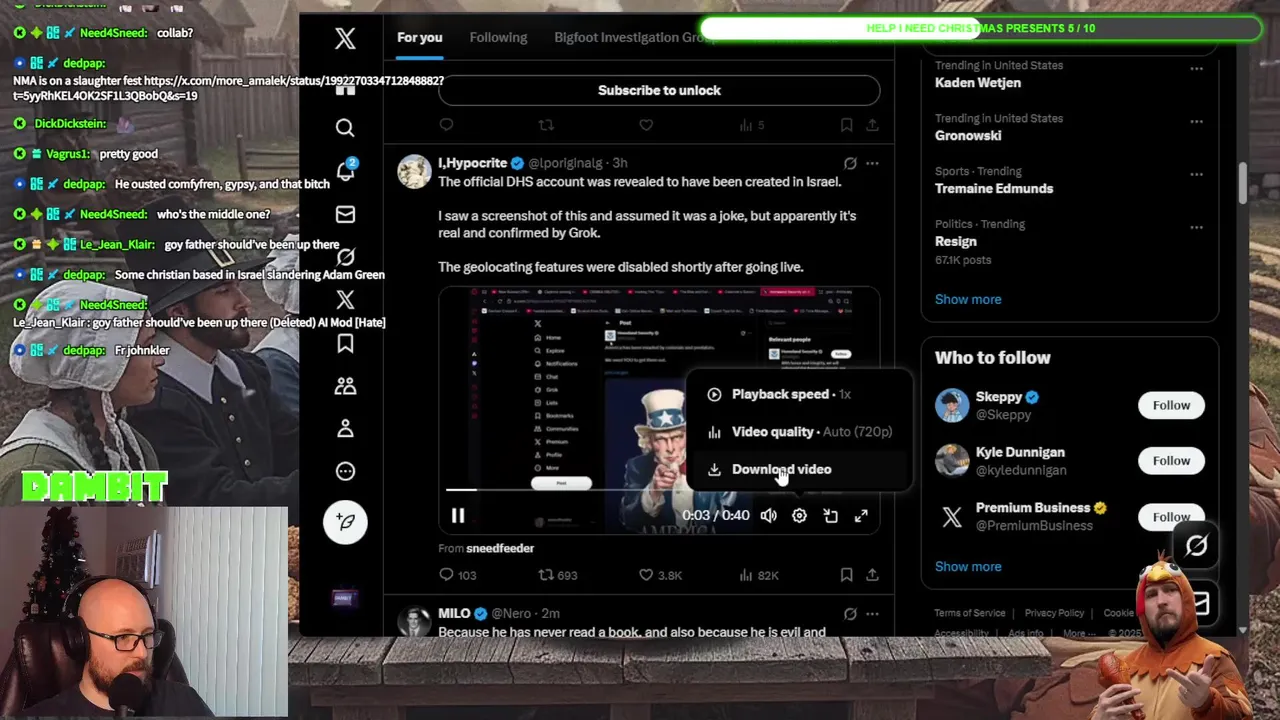Screen dimensions: 1280x720
Task: Follow Kyle Dunnigan
Action: tap(1171, 460)
